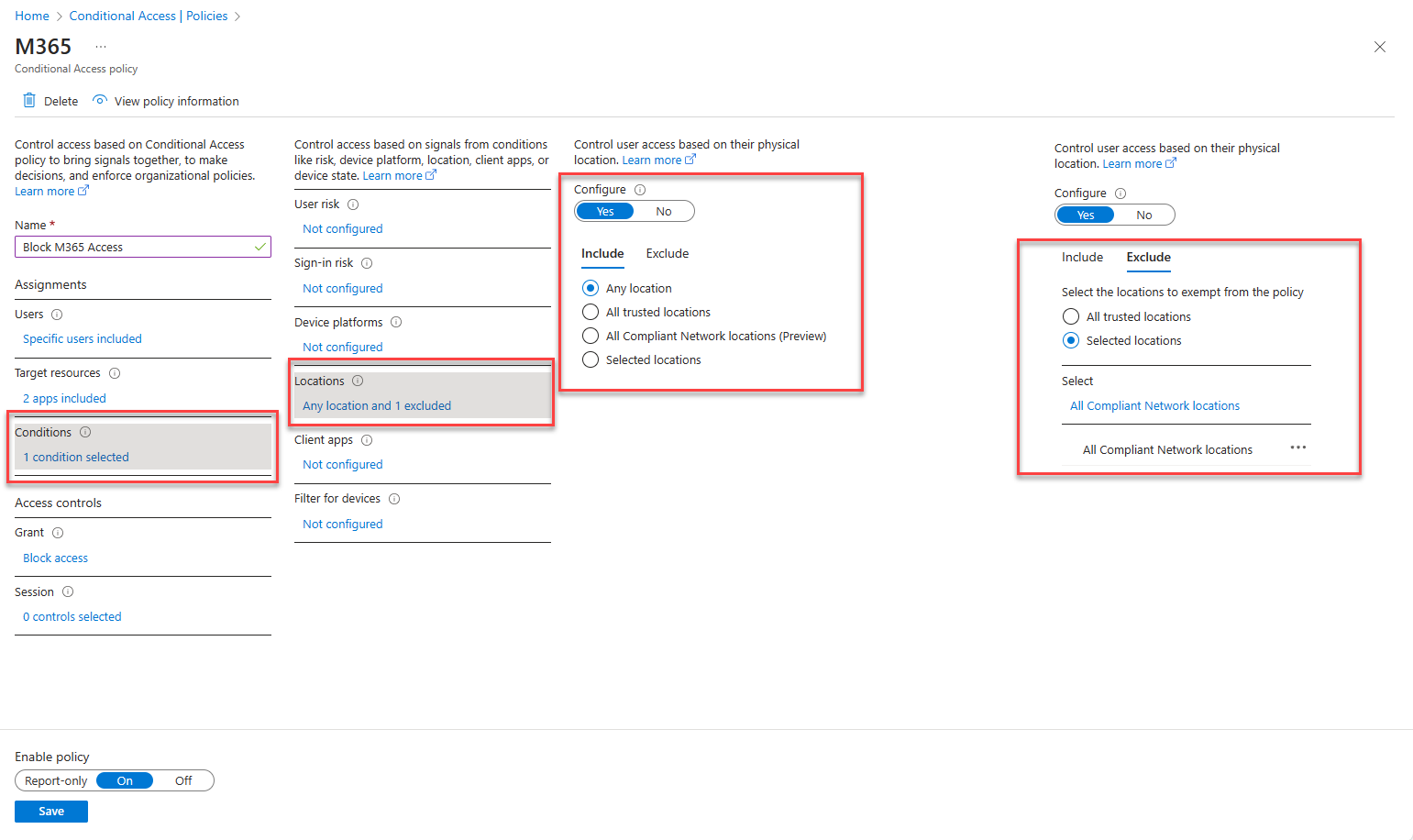The width and height of the screenshot is (1413, 840).
Task: Click the info icon next to Client apps
Action: point(367,440)
